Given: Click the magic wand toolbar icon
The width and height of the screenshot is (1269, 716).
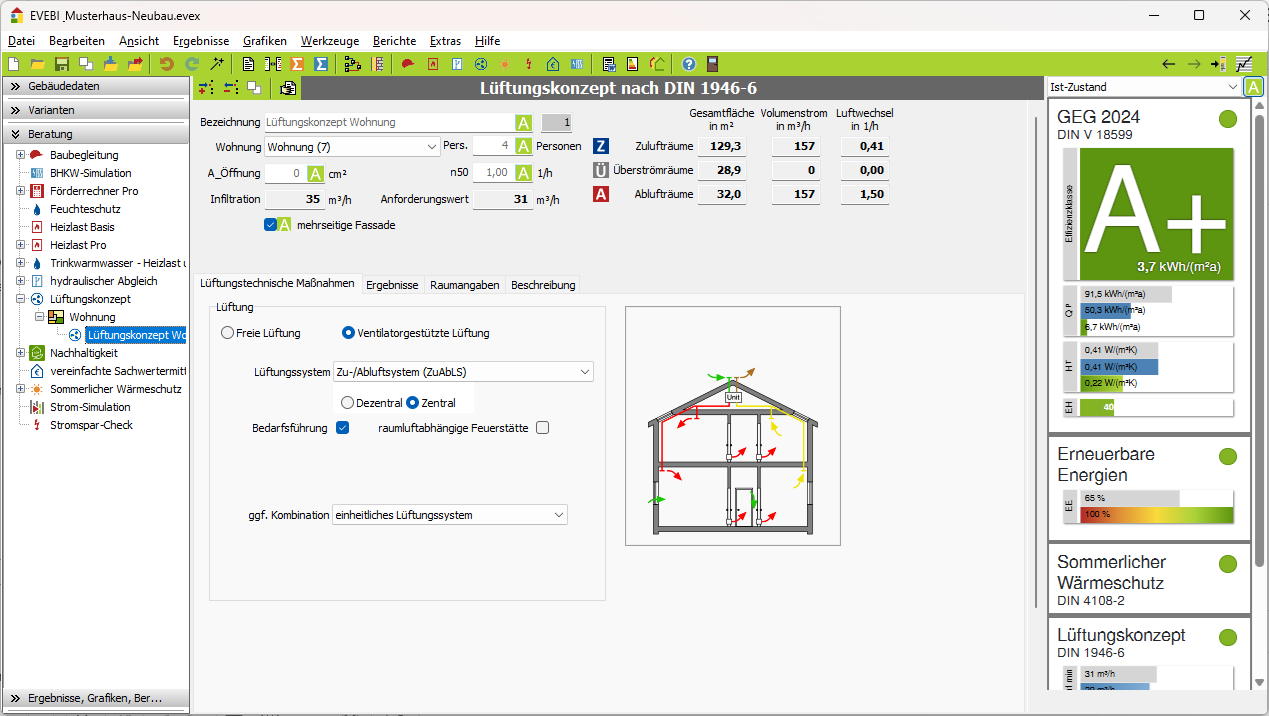Looking at the screenshot, I should pyautogui.click(x=216, y=64).
